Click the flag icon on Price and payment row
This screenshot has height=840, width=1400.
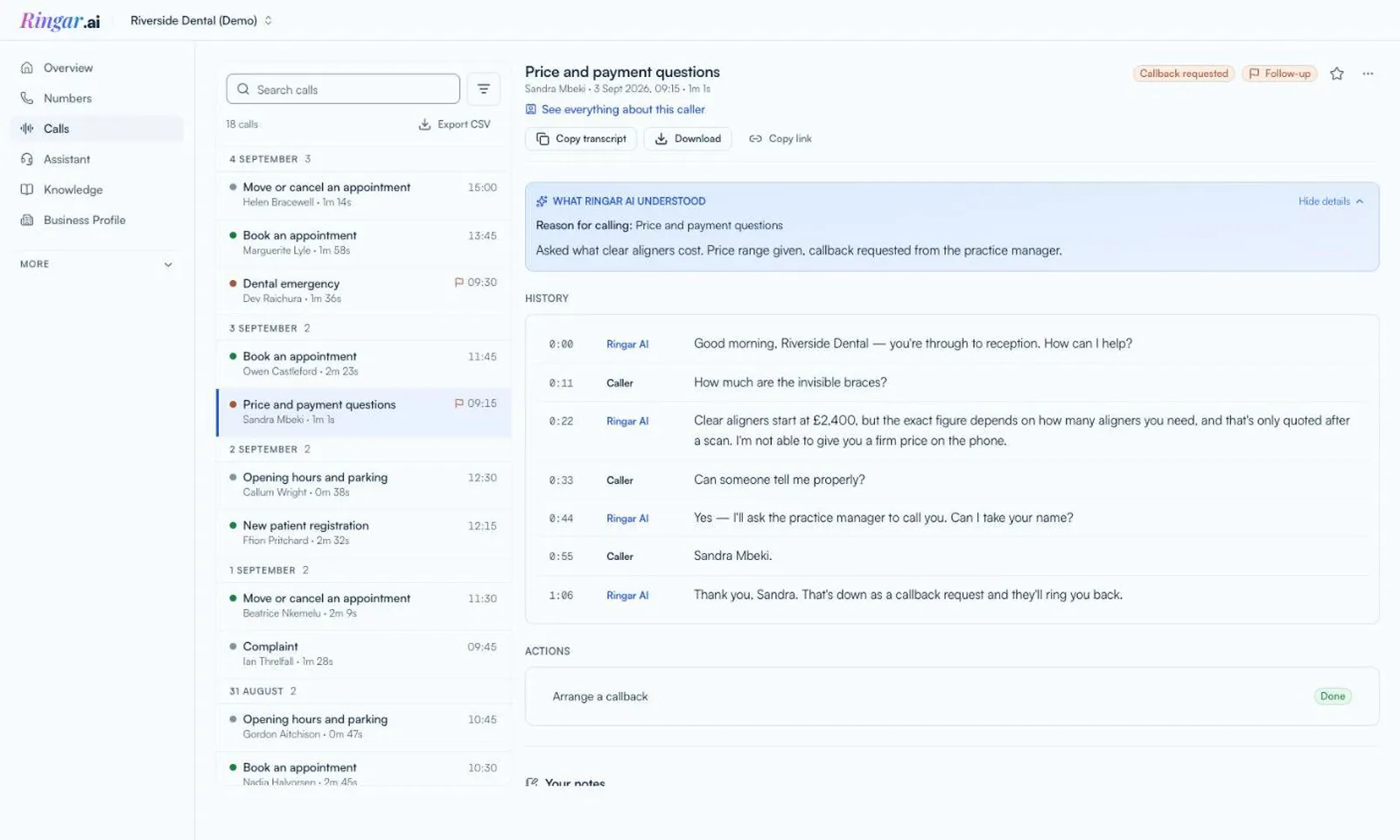tap(458, 403)
